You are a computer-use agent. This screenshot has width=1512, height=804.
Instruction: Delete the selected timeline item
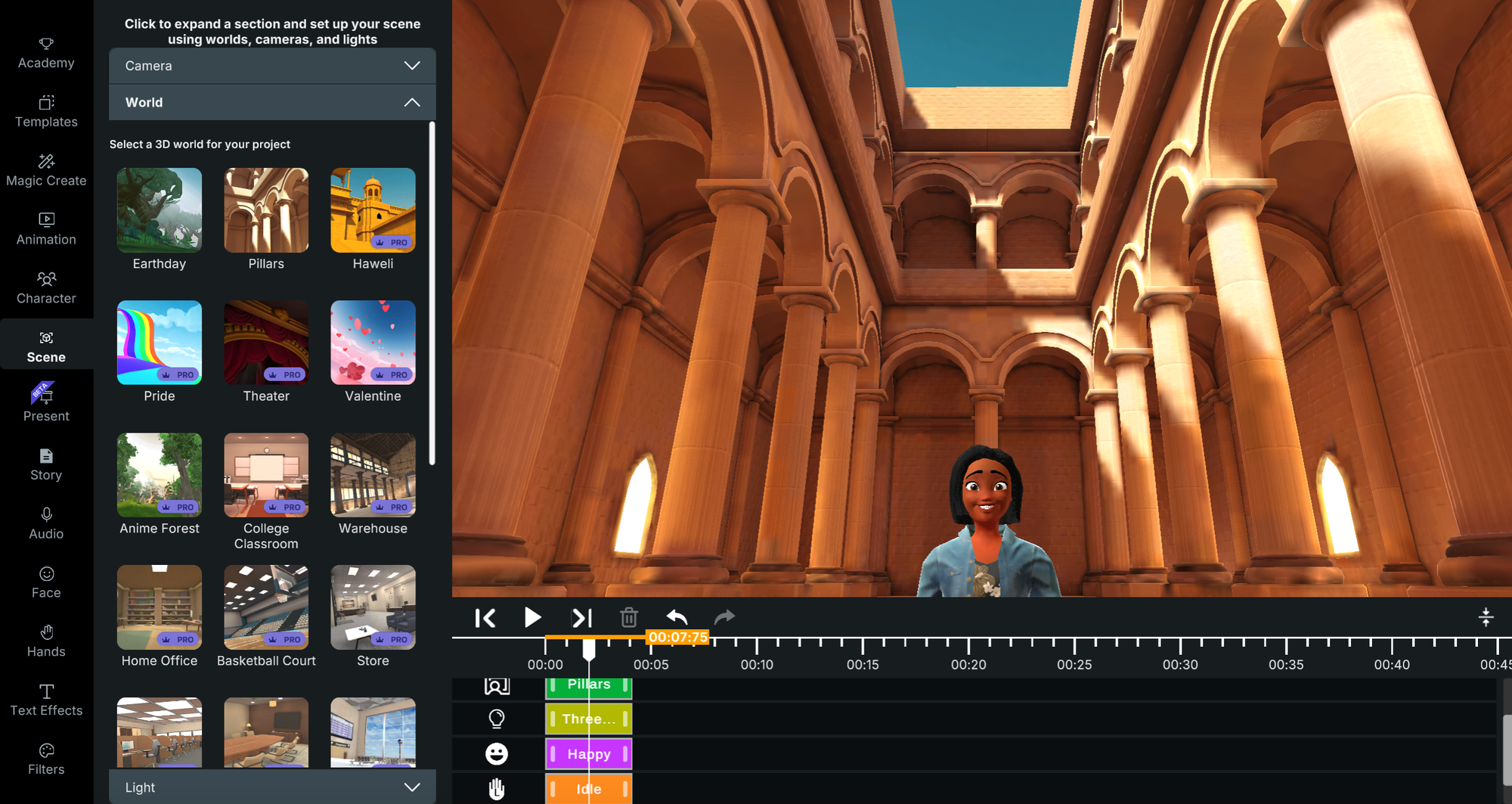[x=628, y=617]
